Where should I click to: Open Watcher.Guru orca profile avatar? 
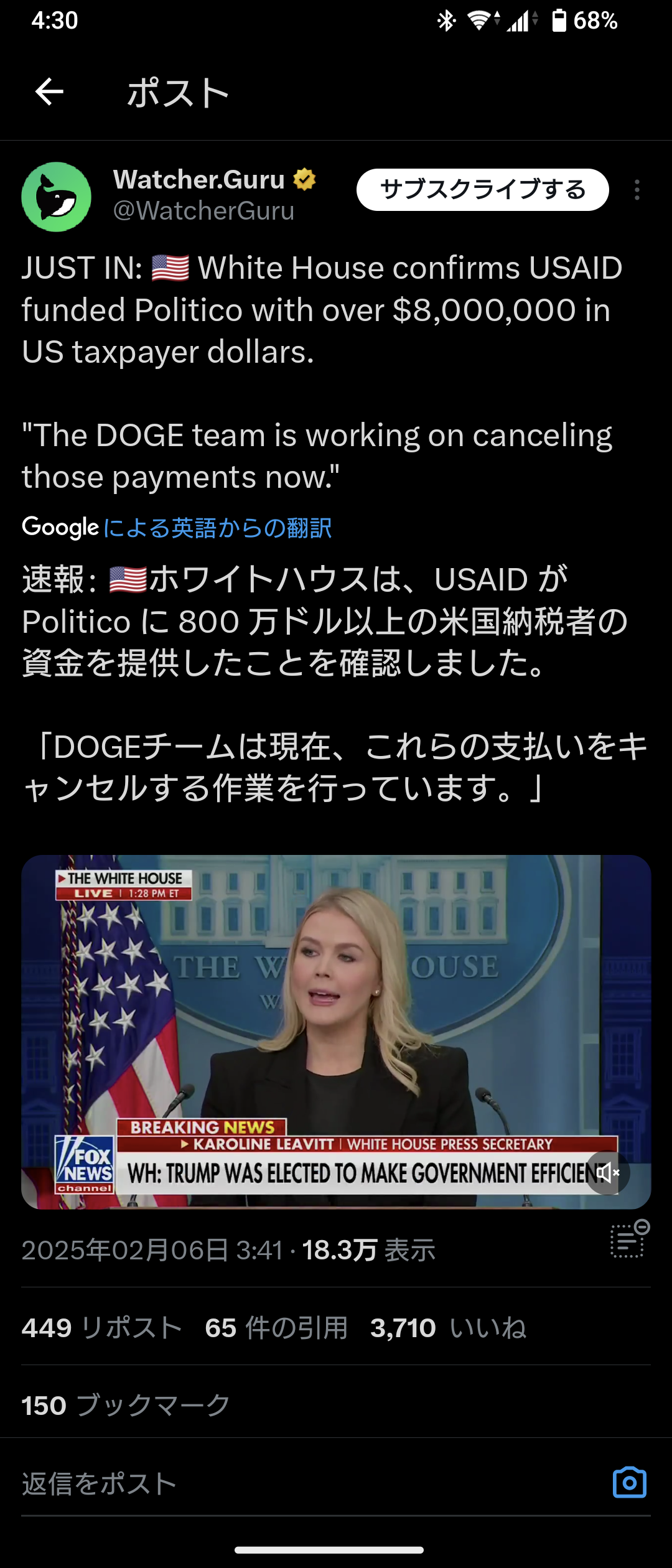pyautogui.click(x=57, y=197)
